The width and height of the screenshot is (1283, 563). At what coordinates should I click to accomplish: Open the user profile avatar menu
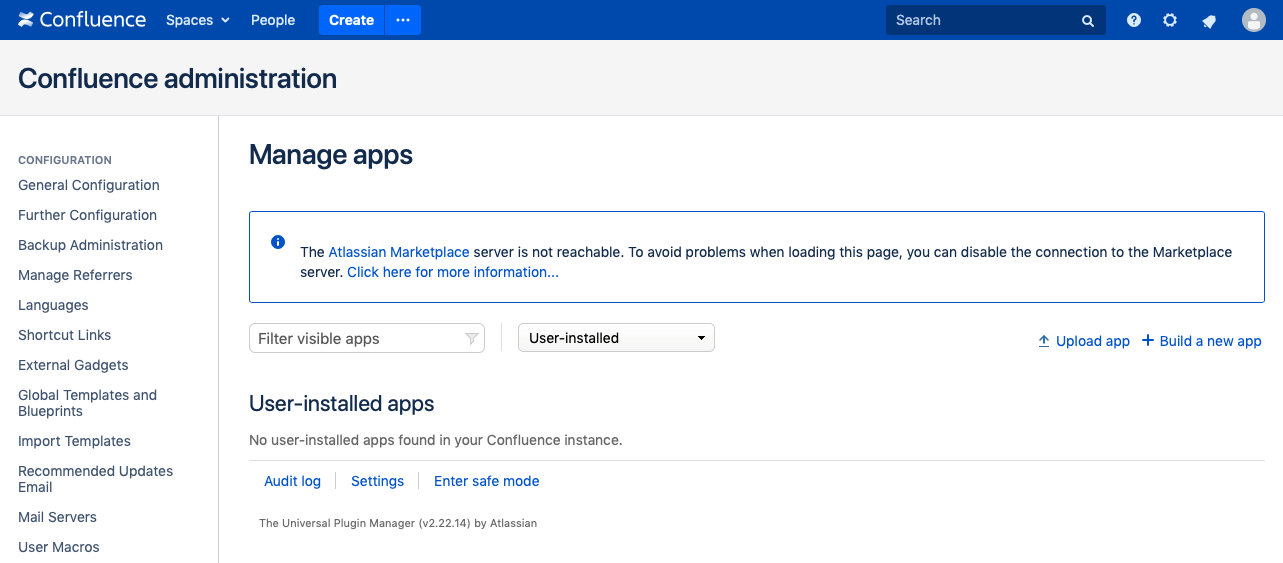[x=1254, y=20]
